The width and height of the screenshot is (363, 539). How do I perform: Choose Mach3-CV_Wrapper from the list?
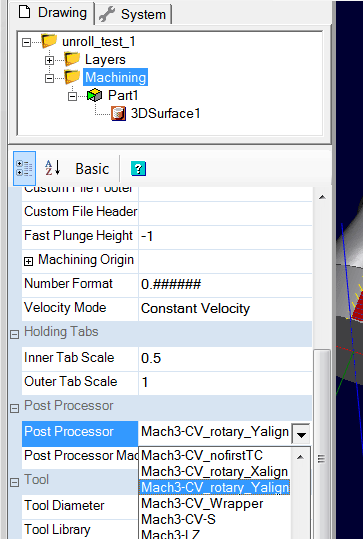[x=202, y=504]
